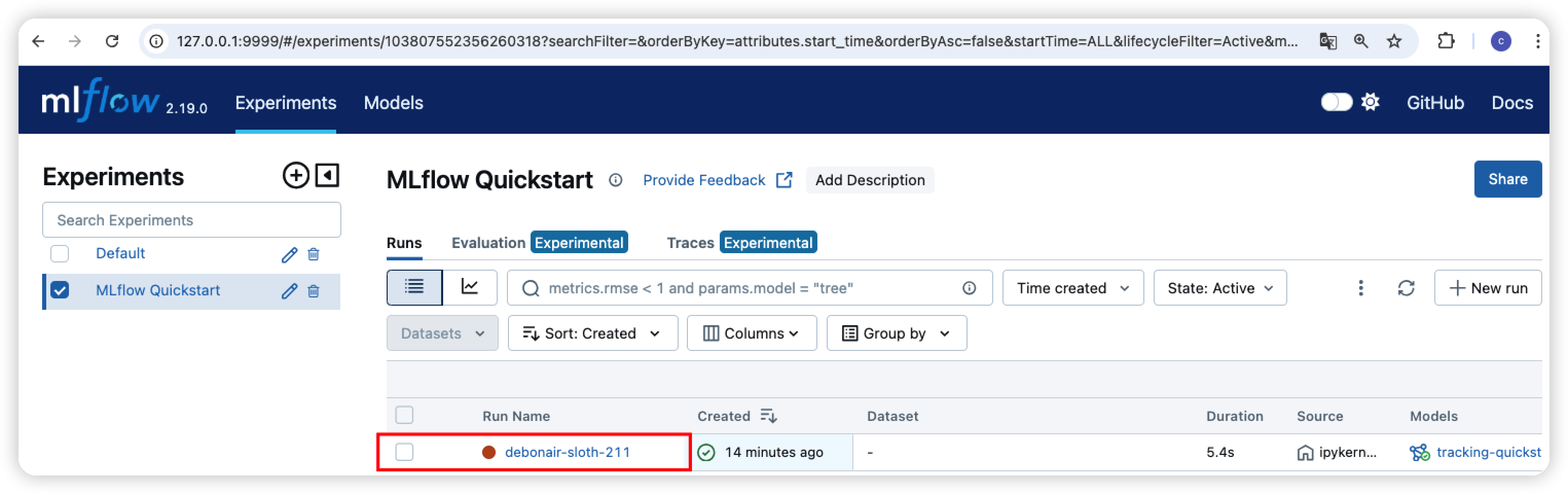Click the Search Experiments input field
Screen dimensions: 1568x494
click(x=191, y=220)
